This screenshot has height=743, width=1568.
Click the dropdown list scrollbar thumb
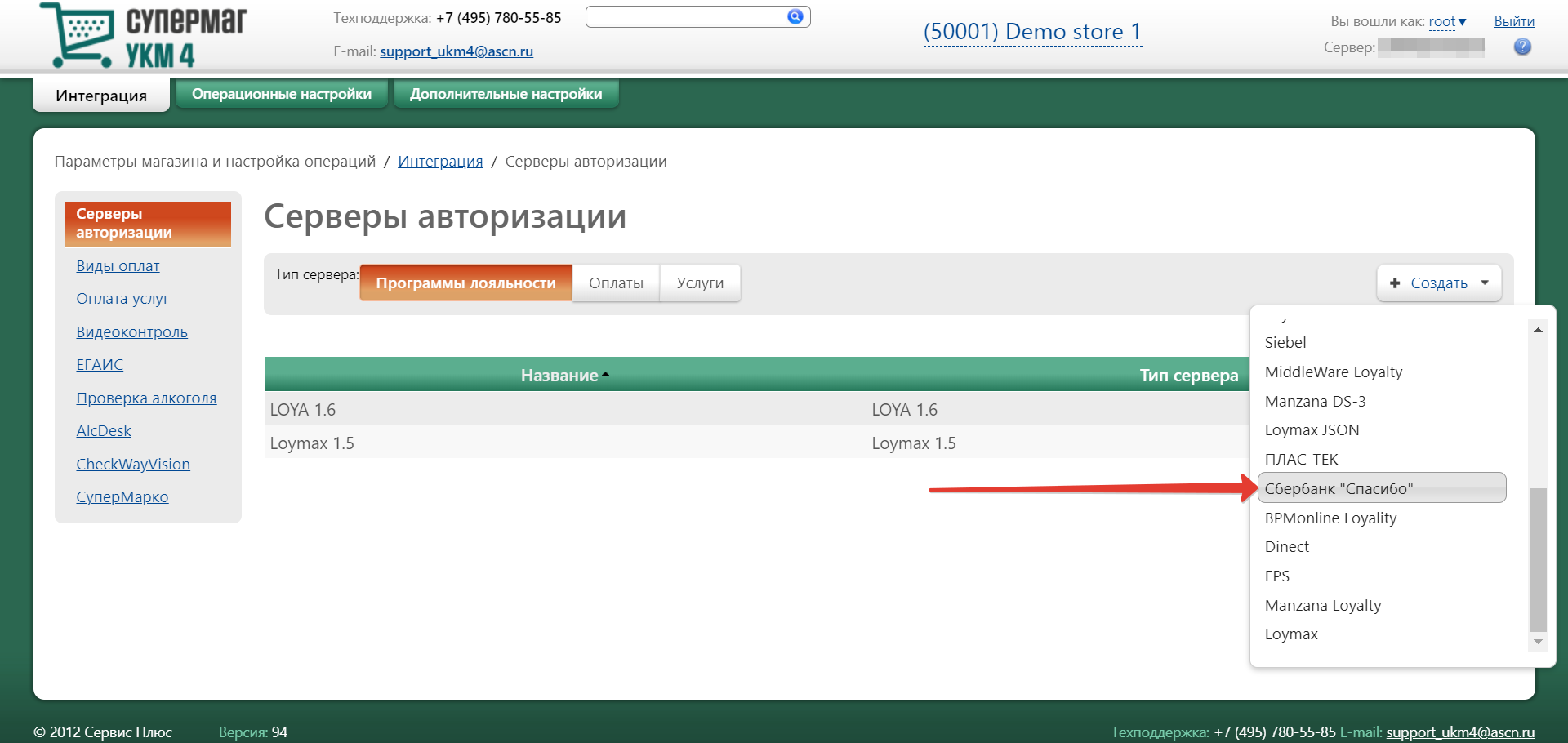click(x=1538, y=559)
